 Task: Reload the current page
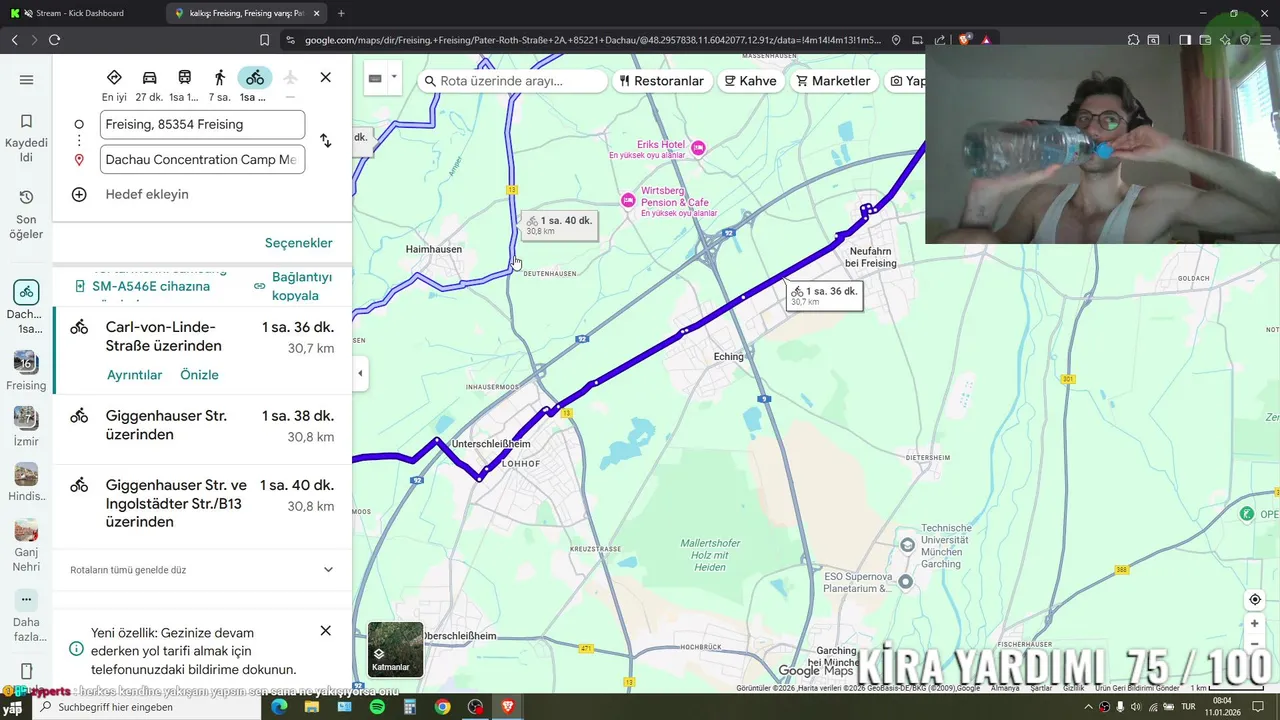pyautogui.click(x=54, y=40)
